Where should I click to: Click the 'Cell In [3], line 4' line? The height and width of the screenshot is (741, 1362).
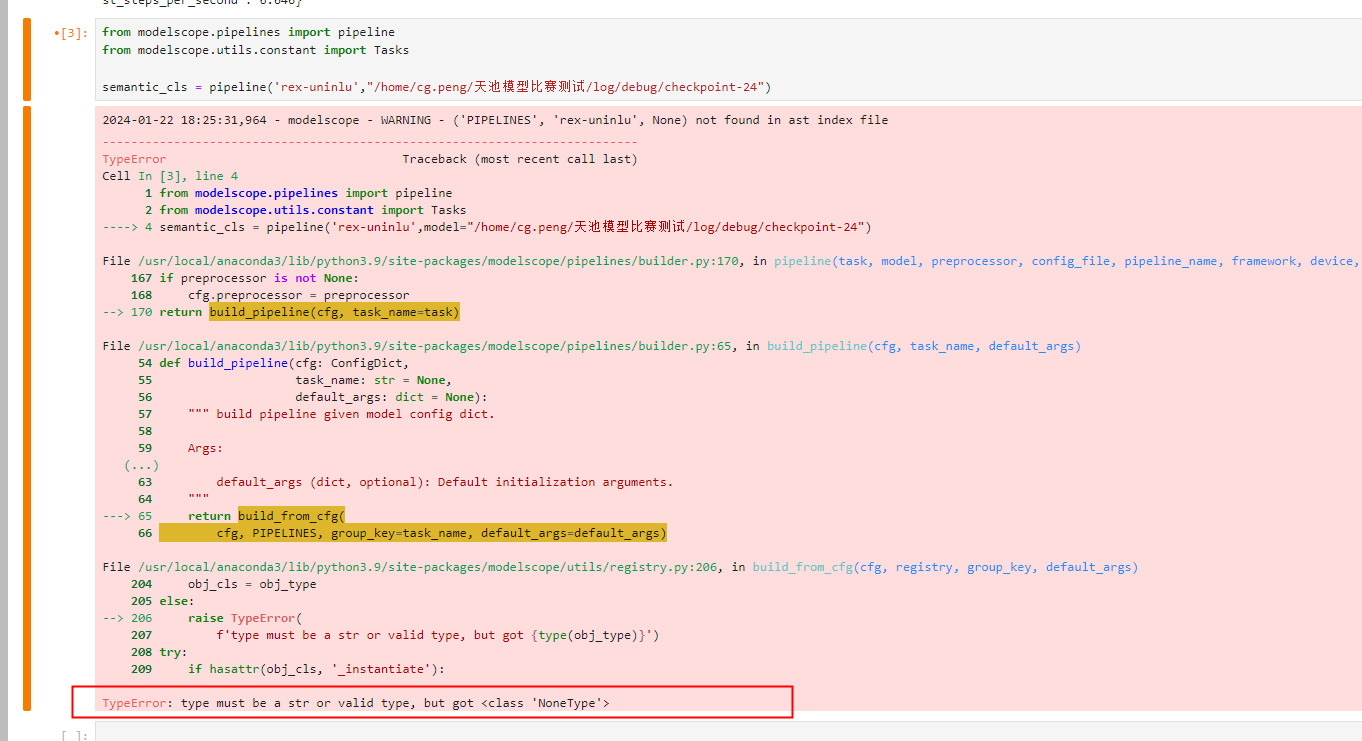tap(170, 176)
